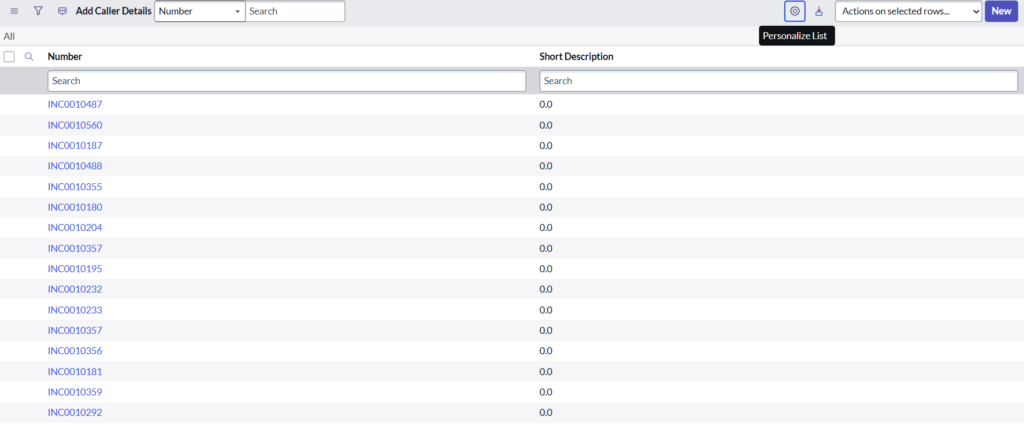Toggle the column search magnifier icon
The width and height of the screenshot is (1024, 426).
click(29, 57)
